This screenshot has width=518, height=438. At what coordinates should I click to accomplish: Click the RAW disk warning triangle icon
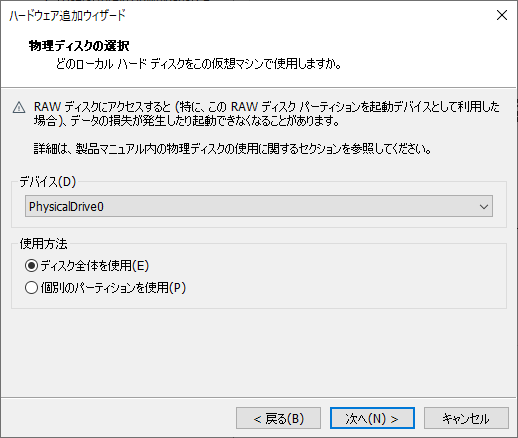(x=19, y=108)
